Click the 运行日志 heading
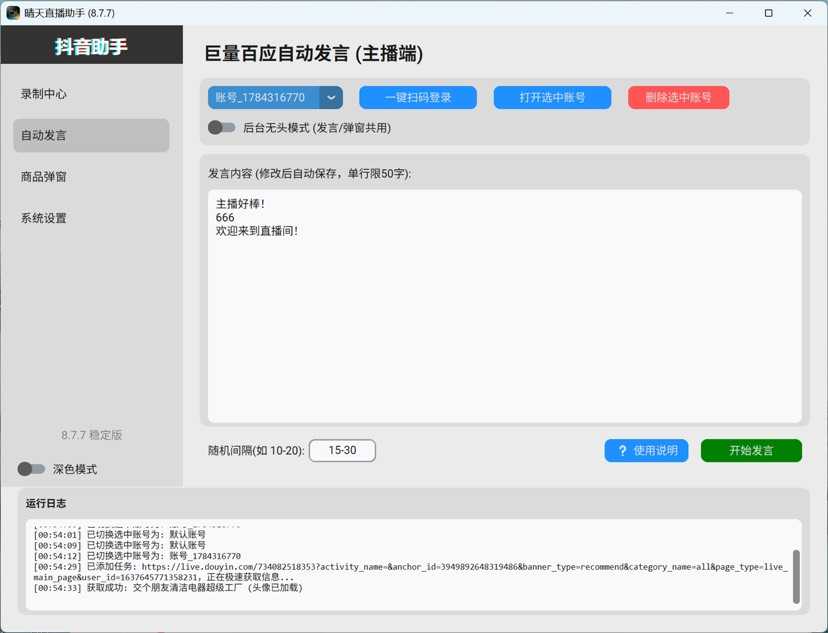 pos(46,504)
